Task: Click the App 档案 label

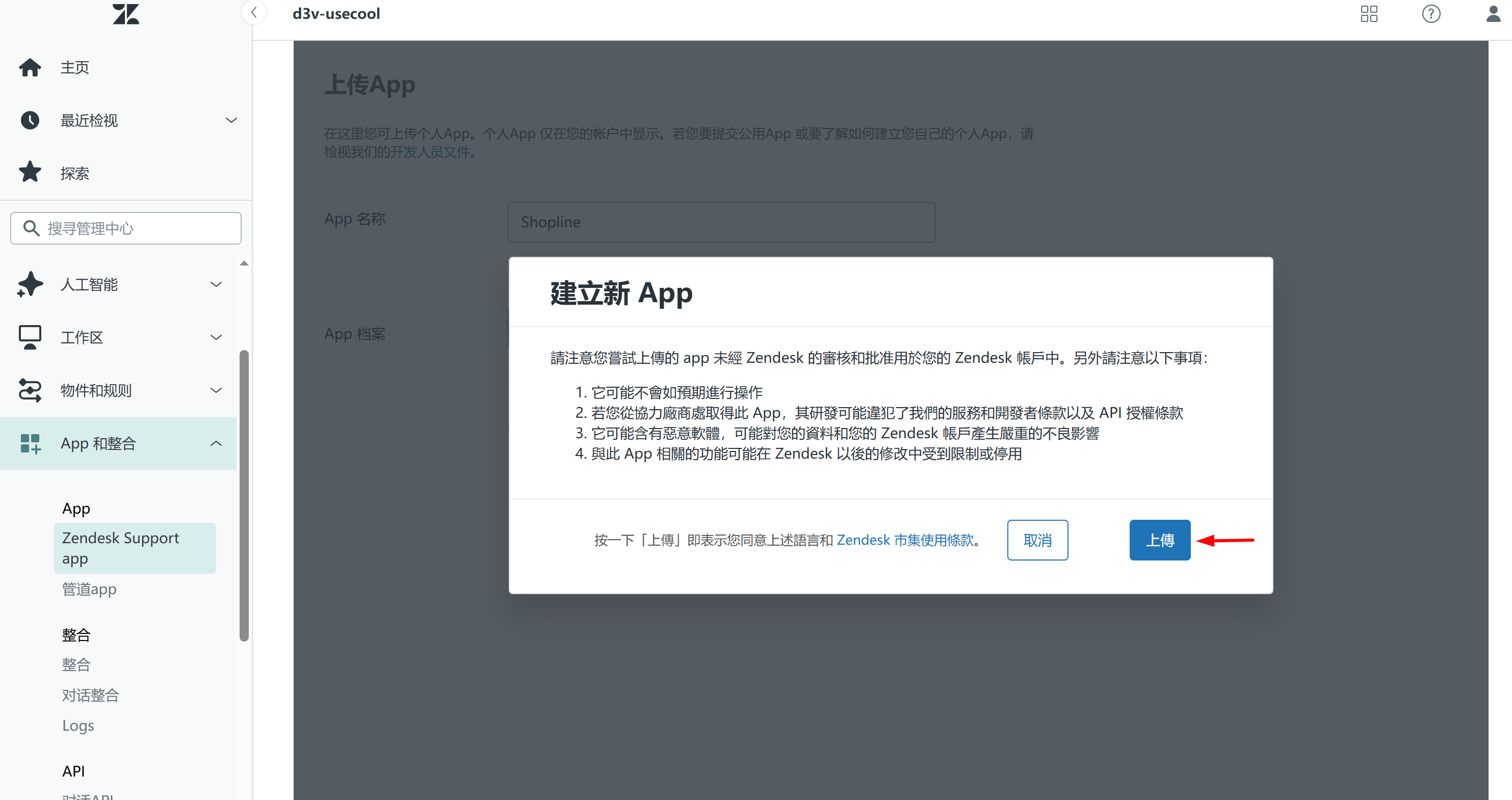Action: [354, 334]
